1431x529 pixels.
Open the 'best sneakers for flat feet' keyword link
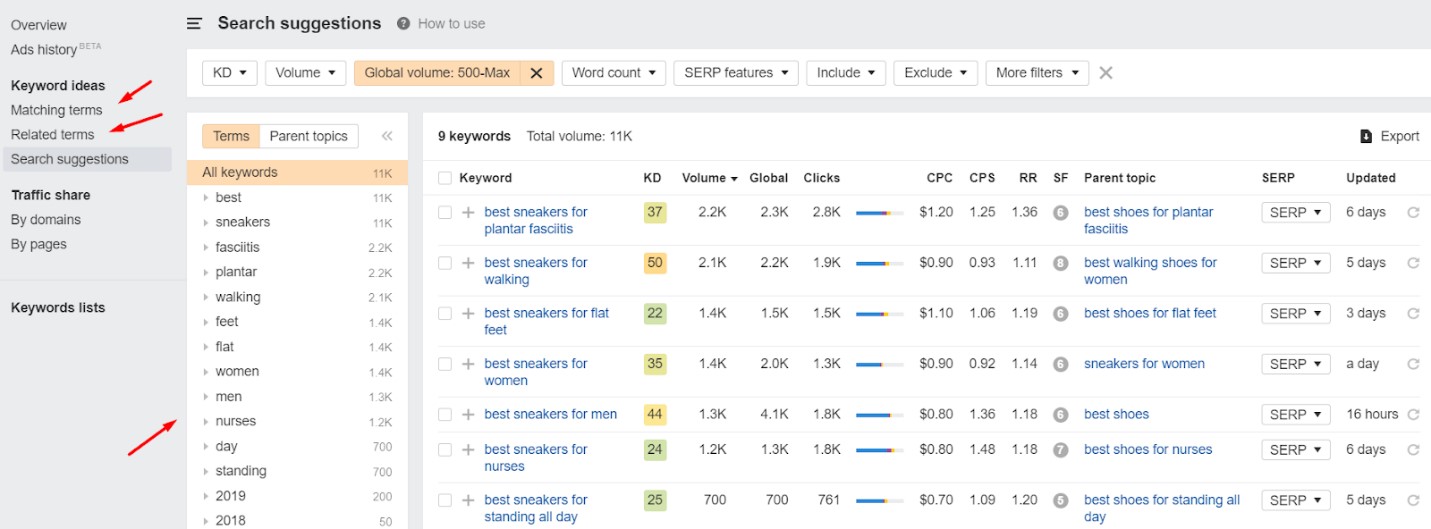(x=546, y=313)
